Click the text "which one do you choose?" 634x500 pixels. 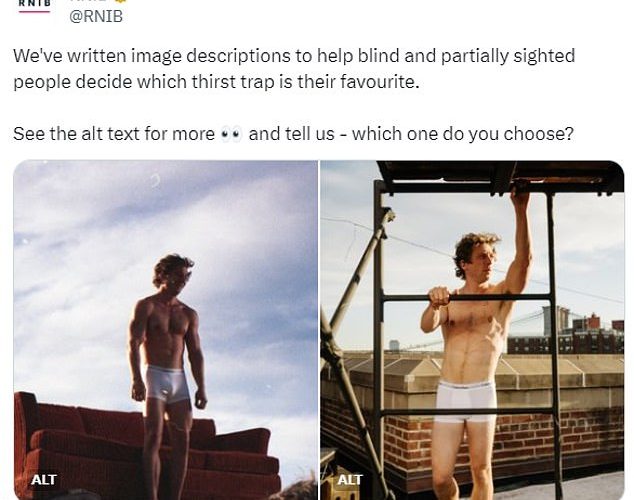click(x=463, y=134)
